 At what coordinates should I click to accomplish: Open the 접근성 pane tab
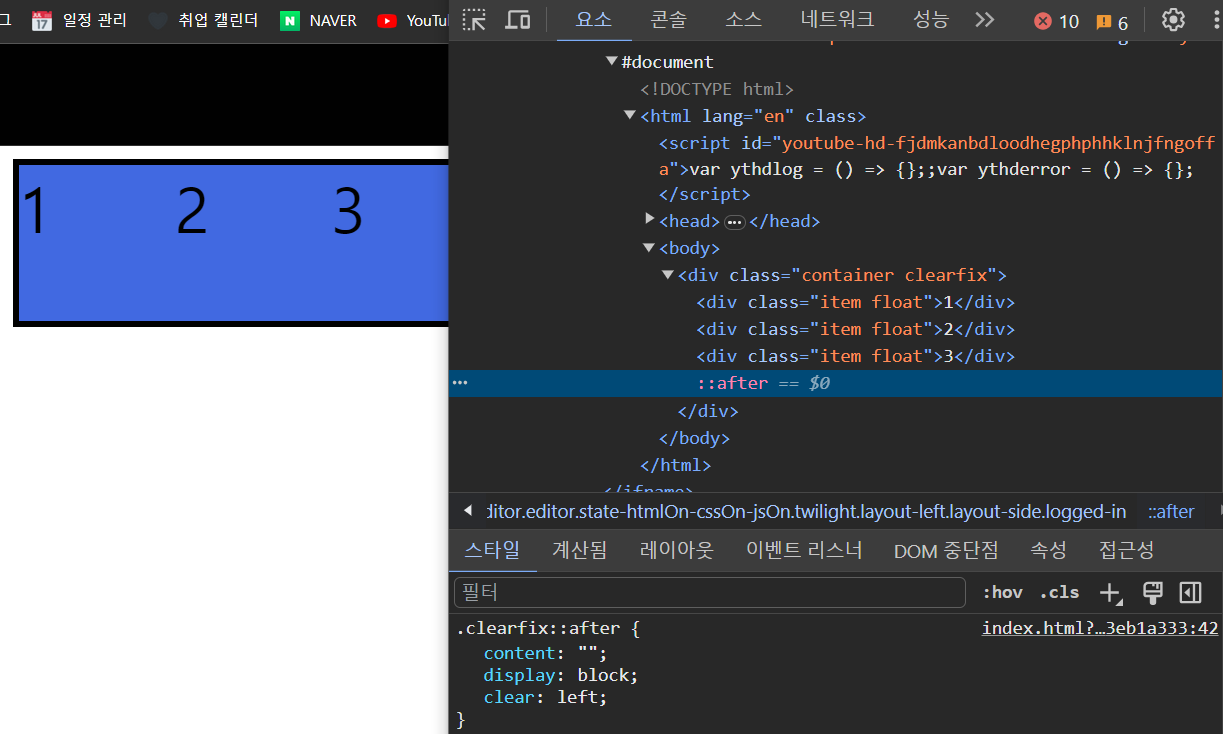click(x=1126, y=550)
